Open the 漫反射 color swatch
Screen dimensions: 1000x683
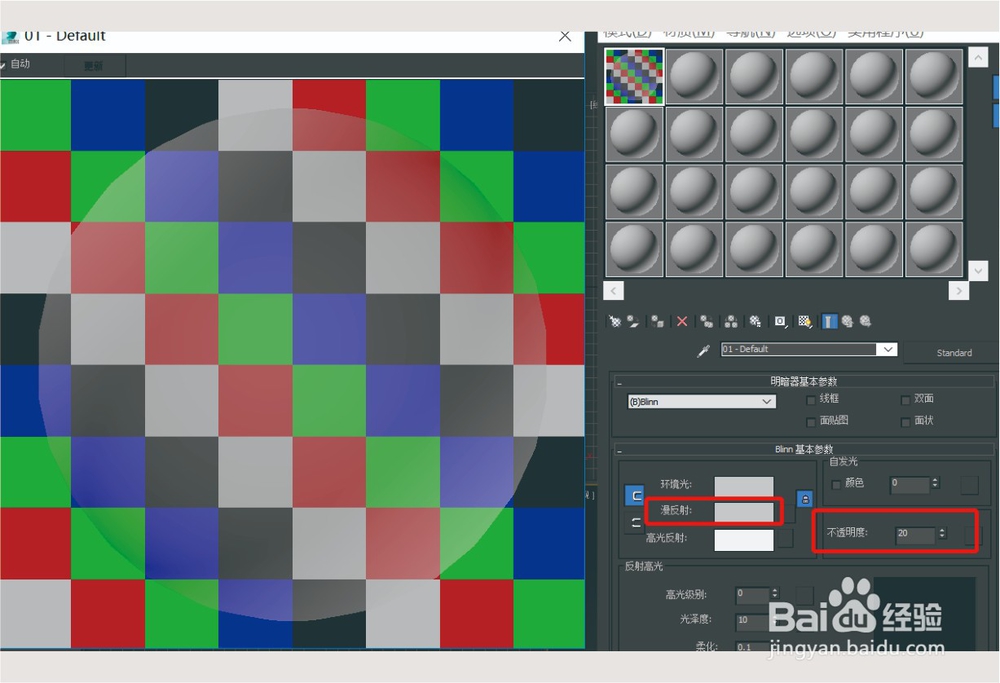pos(744,511)
